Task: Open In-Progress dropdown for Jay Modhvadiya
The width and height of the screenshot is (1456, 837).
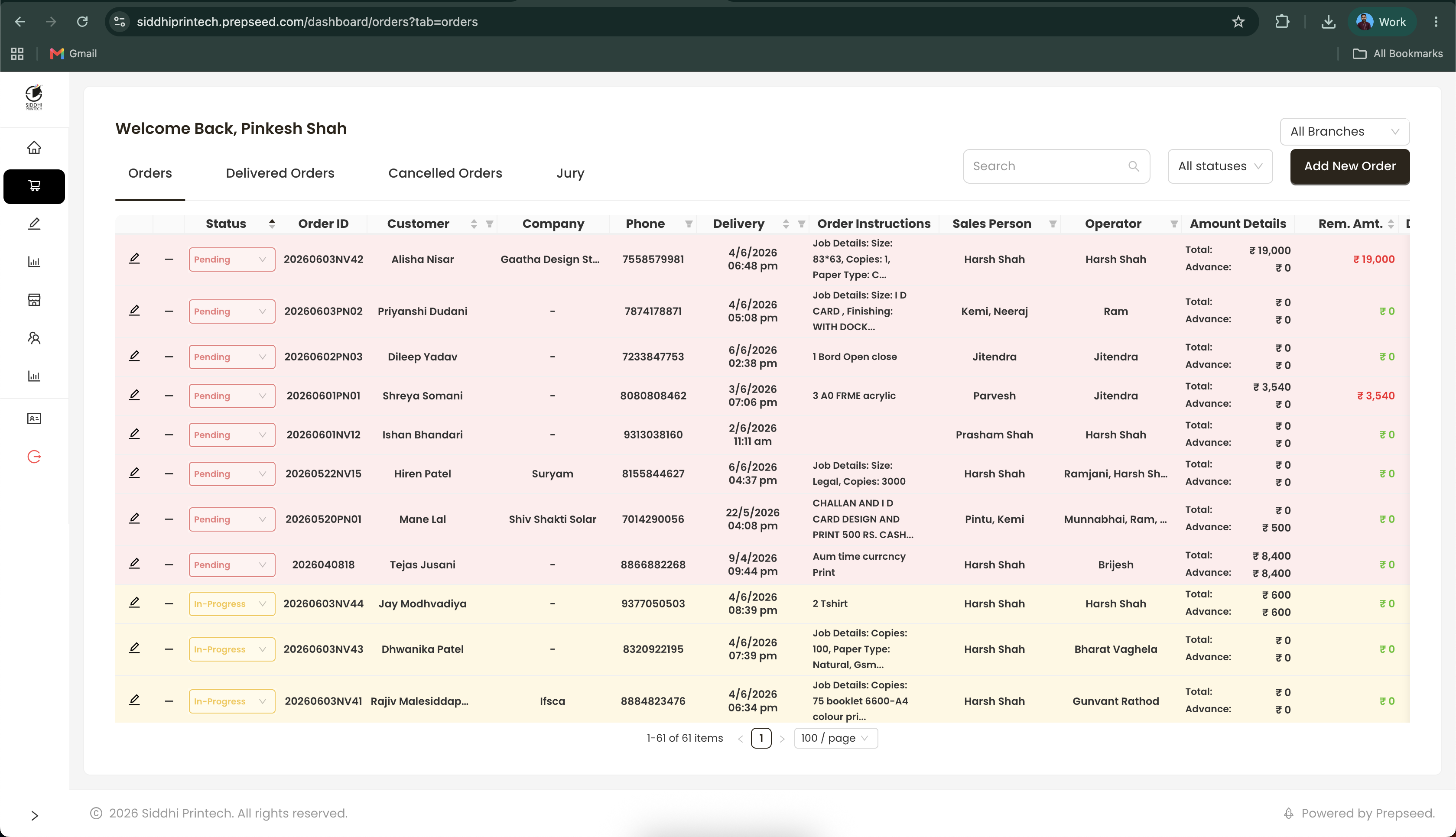Action: [x=232, y=603]
